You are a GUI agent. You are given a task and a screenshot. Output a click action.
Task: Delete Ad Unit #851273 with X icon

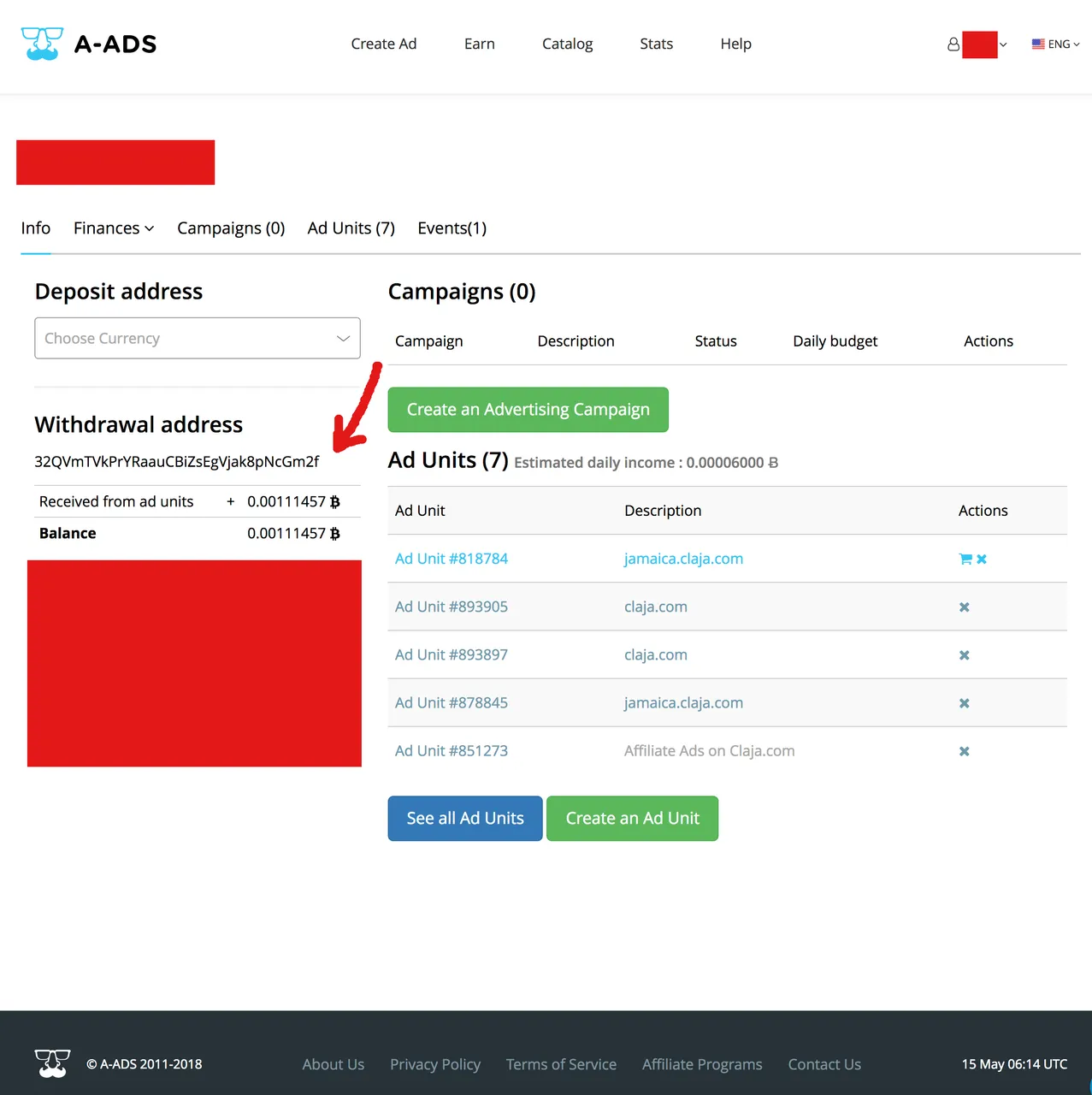(x=964, y=751)
